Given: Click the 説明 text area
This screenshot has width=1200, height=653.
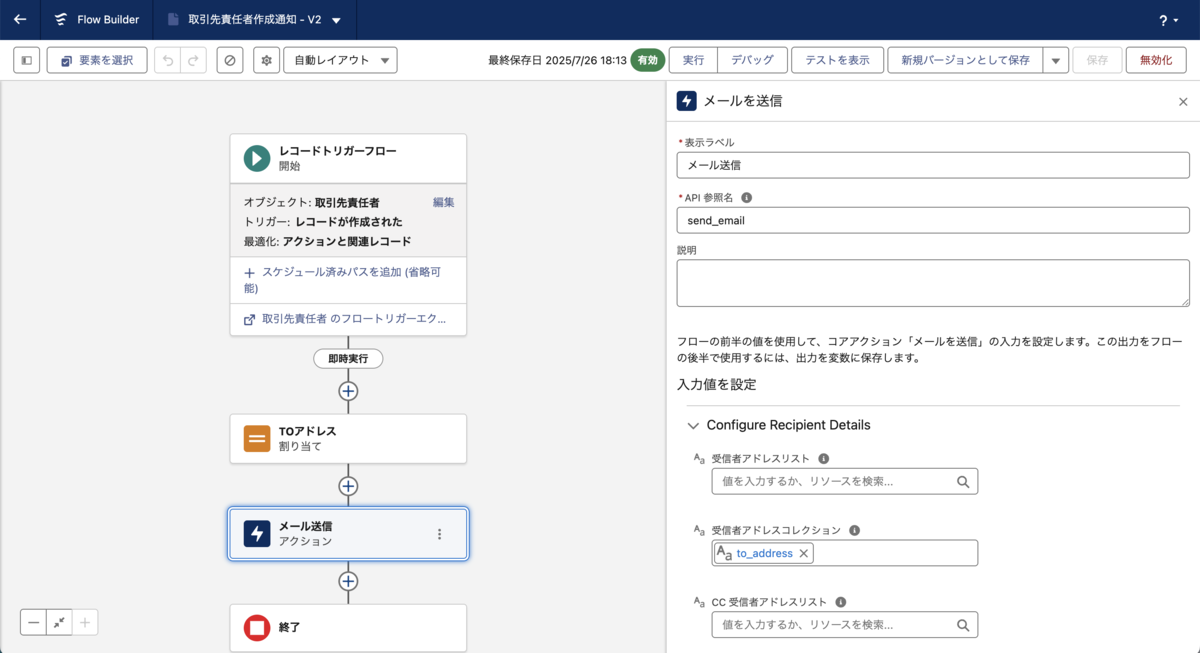Looking at the screenshot, I should click(x=933, y=283).
